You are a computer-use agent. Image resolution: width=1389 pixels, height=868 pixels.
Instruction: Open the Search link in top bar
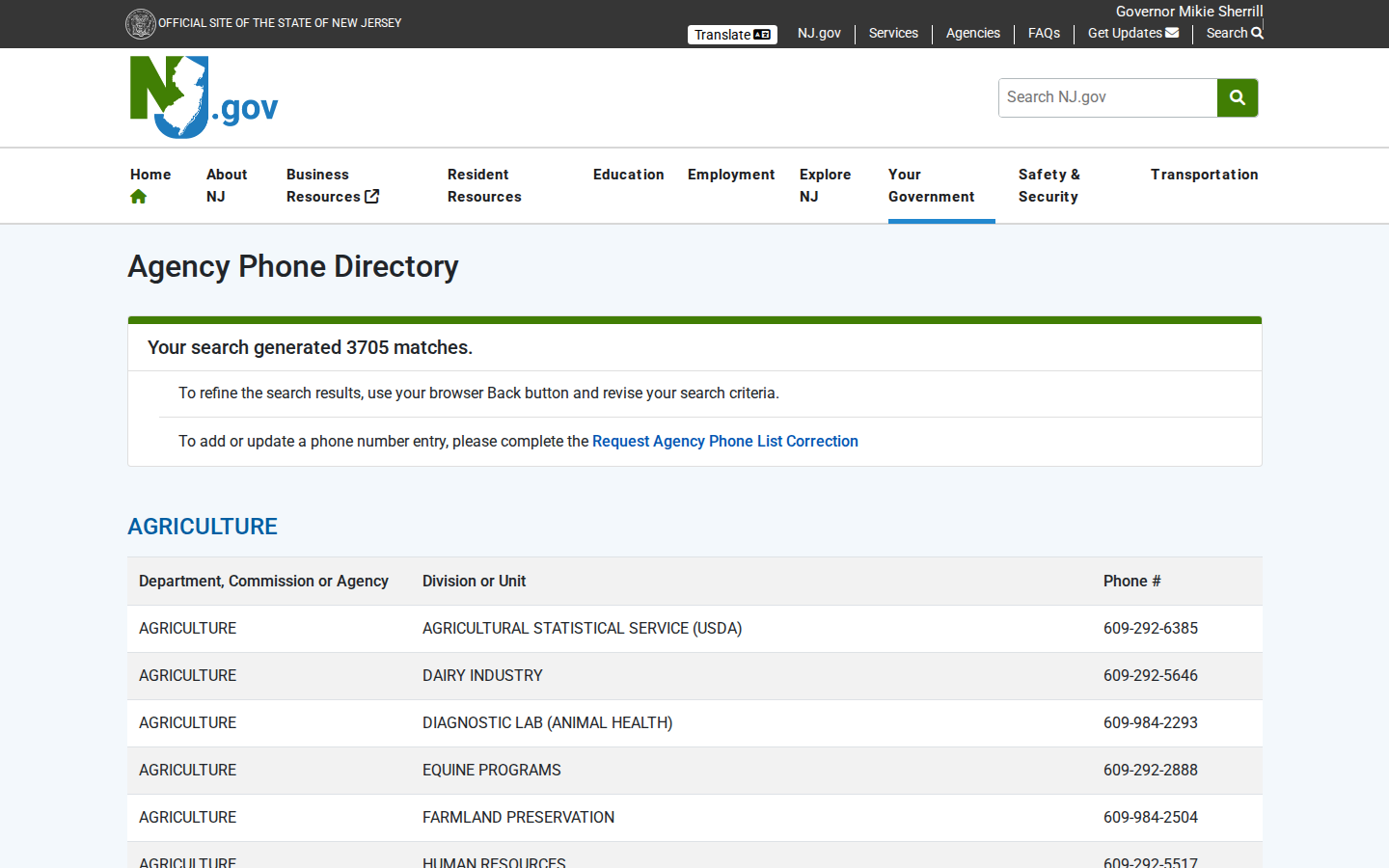tap(1235, 33)
